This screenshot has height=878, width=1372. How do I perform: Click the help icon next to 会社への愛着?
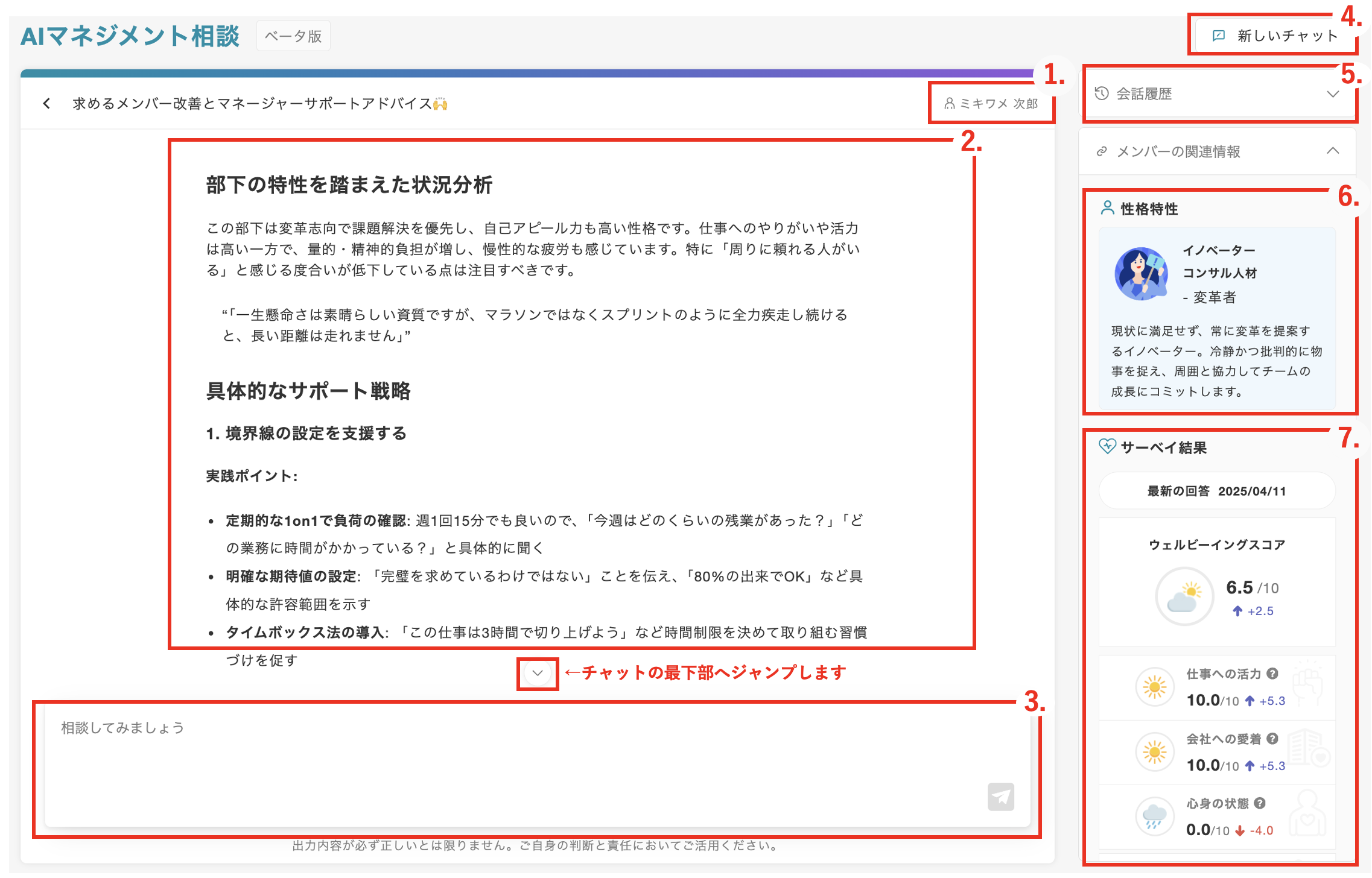coord(1272,739)
